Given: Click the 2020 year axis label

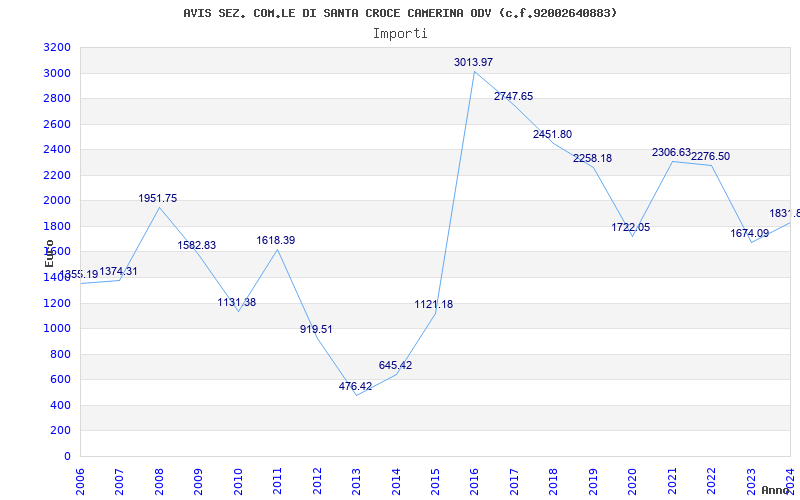Looking at the screenshot, I should tap(633, 482).
